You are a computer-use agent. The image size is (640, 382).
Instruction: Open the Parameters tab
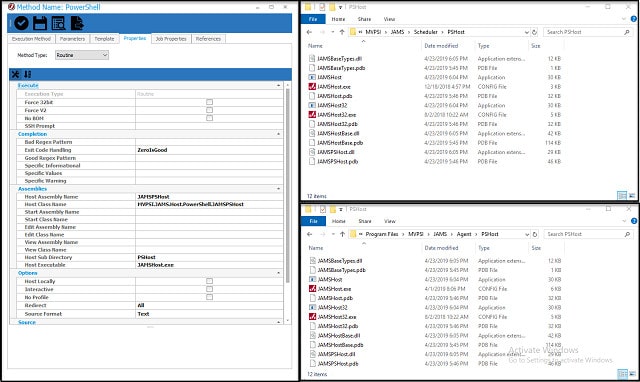(72, 39)
